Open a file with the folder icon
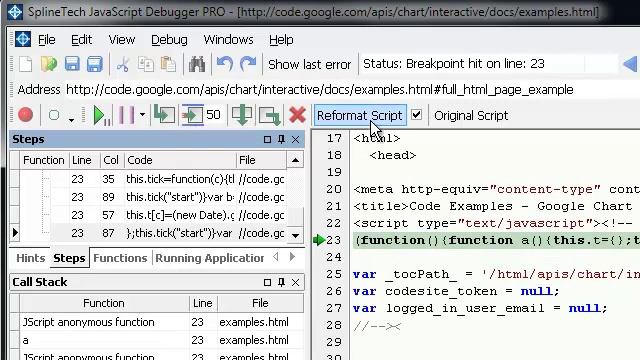Viewport: 640px width, 360px height. point(49,64)
